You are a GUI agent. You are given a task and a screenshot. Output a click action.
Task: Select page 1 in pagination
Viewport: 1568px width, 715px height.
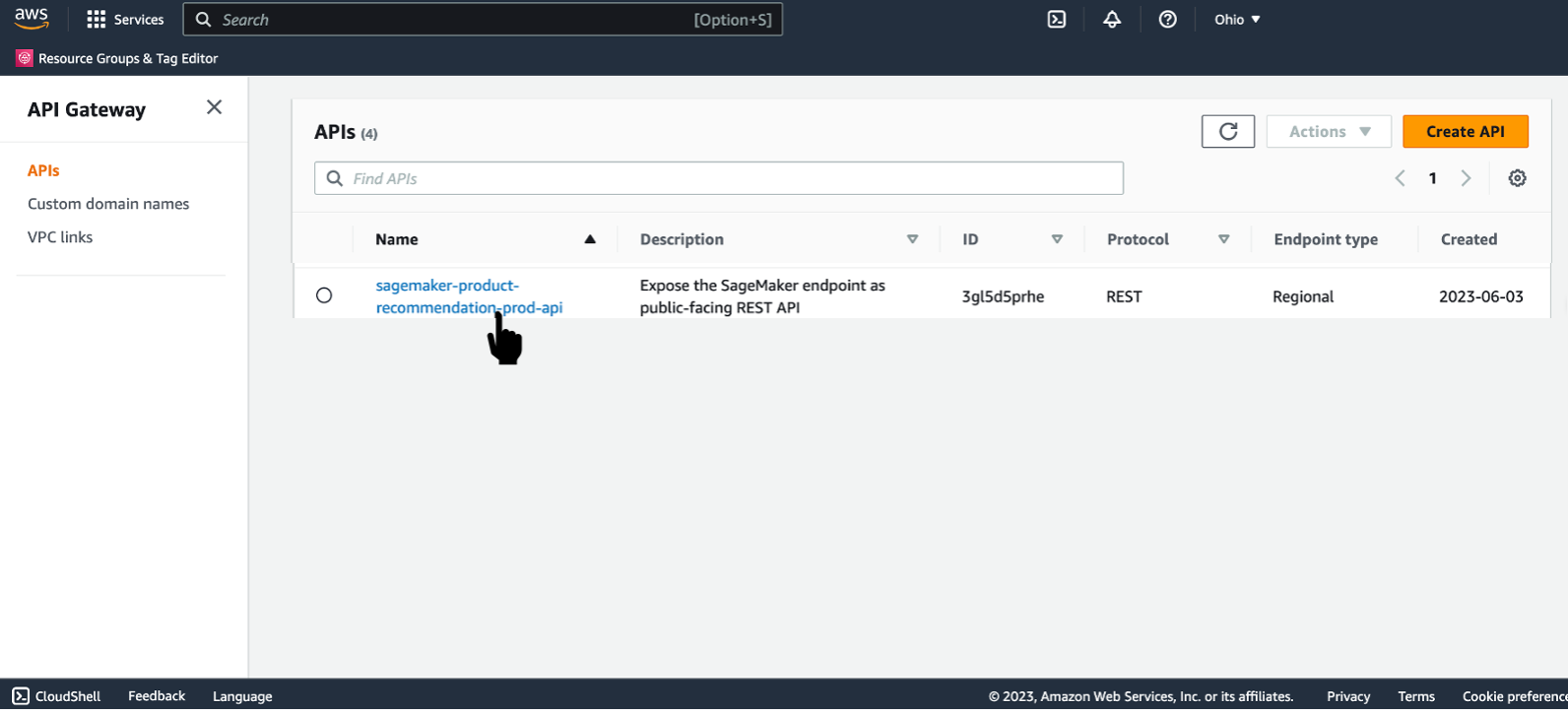click(x=1433, y=178)
